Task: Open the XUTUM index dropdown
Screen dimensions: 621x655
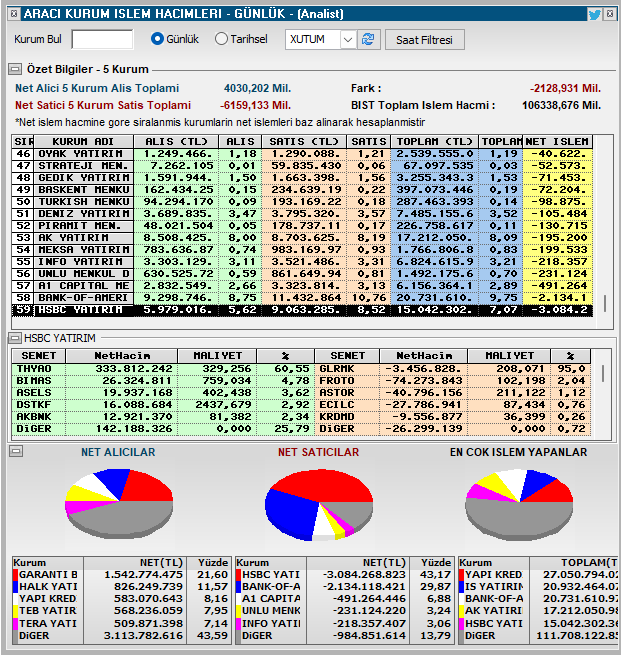Action: click(347, 39)
